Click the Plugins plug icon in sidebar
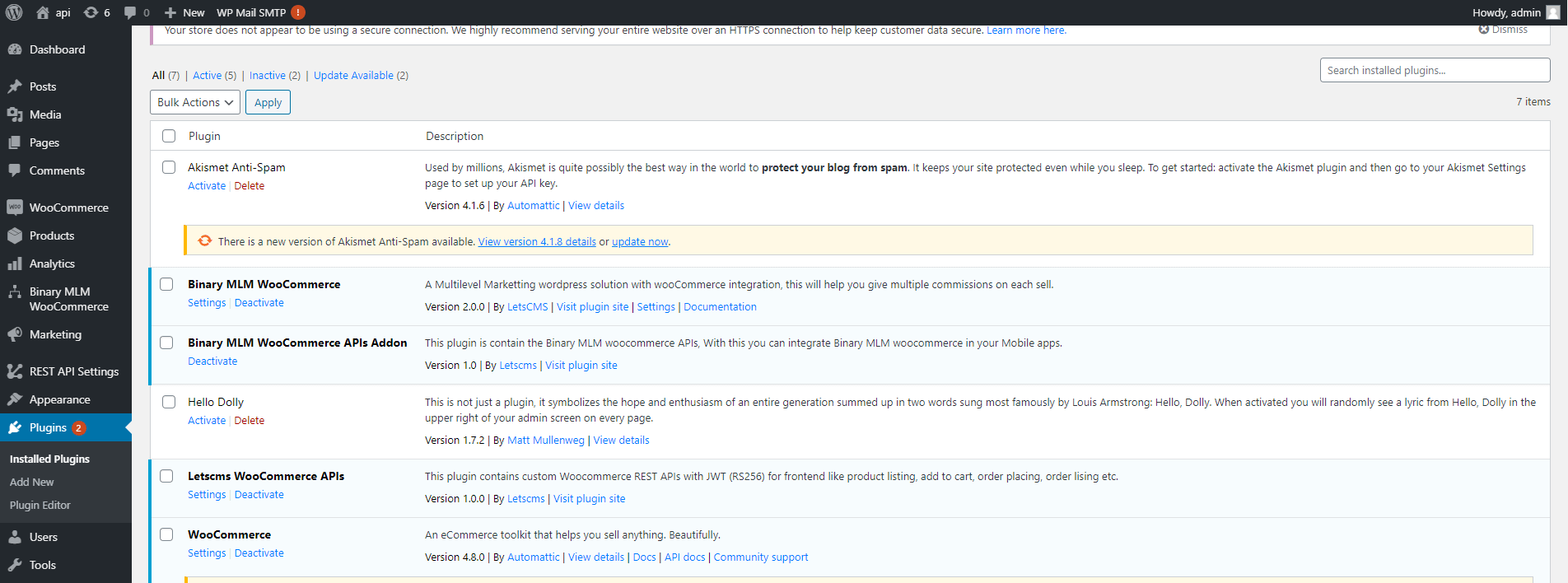1568x583 pixels. pos(15,427)
